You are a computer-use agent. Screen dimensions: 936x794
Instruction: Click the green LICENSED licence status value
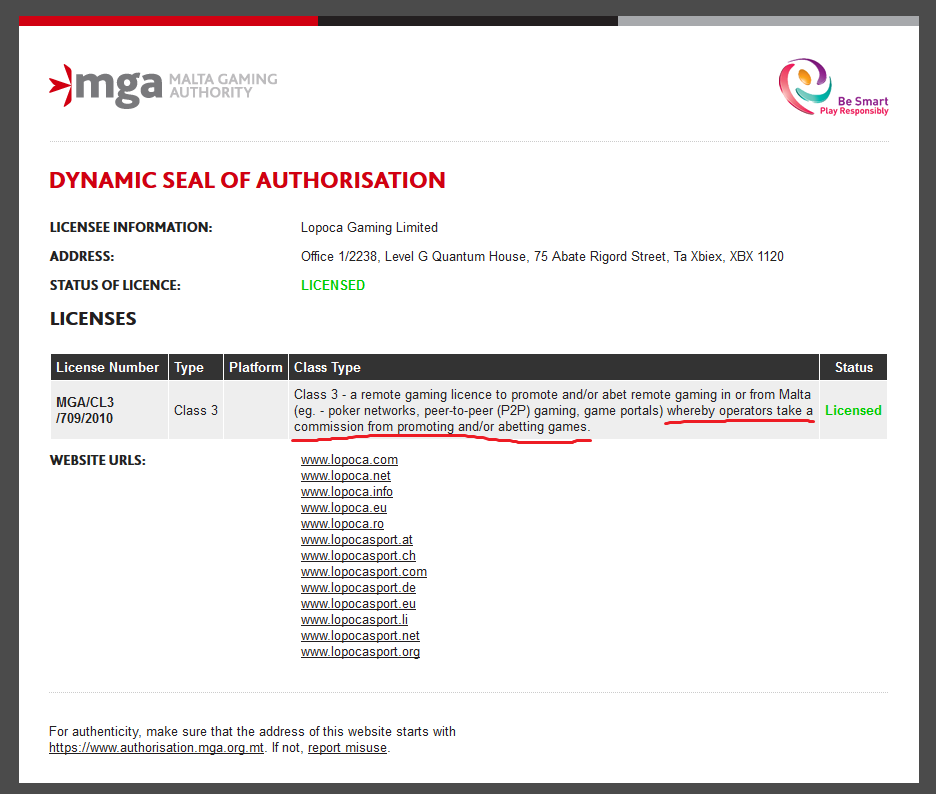point(332,285)
